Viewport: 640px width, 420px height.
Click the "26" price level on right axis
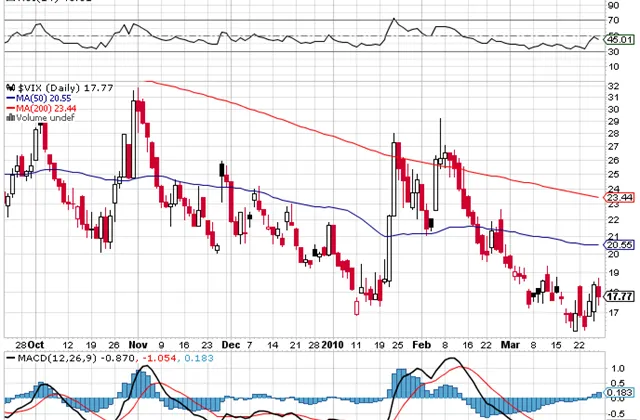613,160
